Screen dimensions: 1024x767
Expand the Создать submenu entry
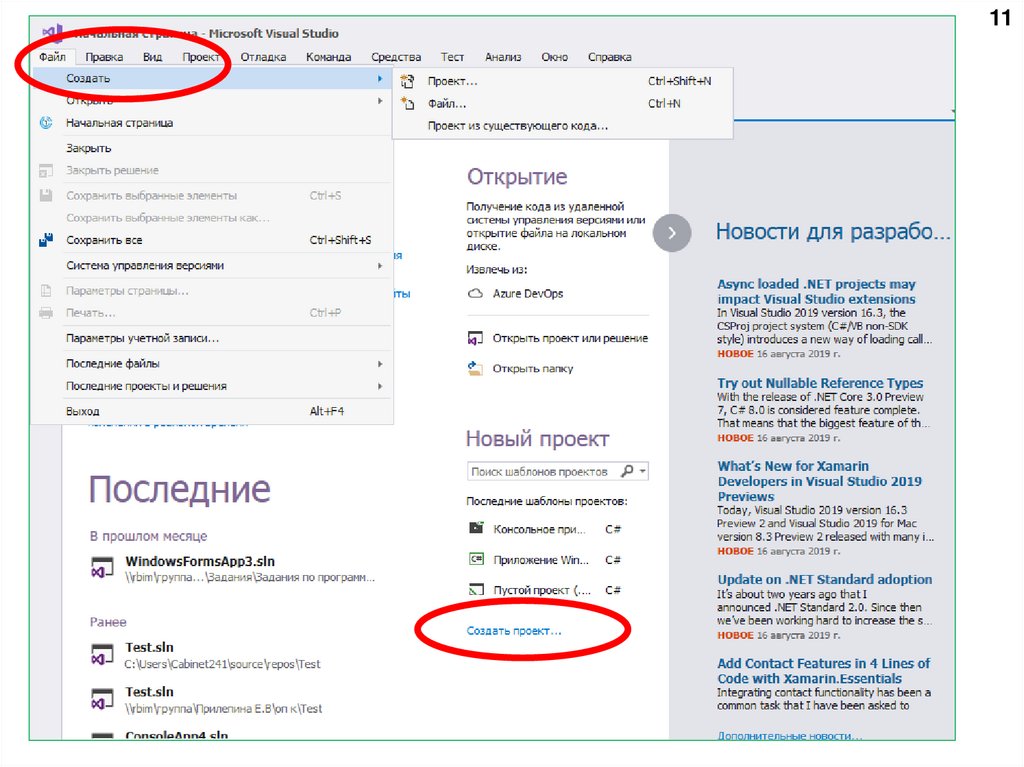pos(212,78)
